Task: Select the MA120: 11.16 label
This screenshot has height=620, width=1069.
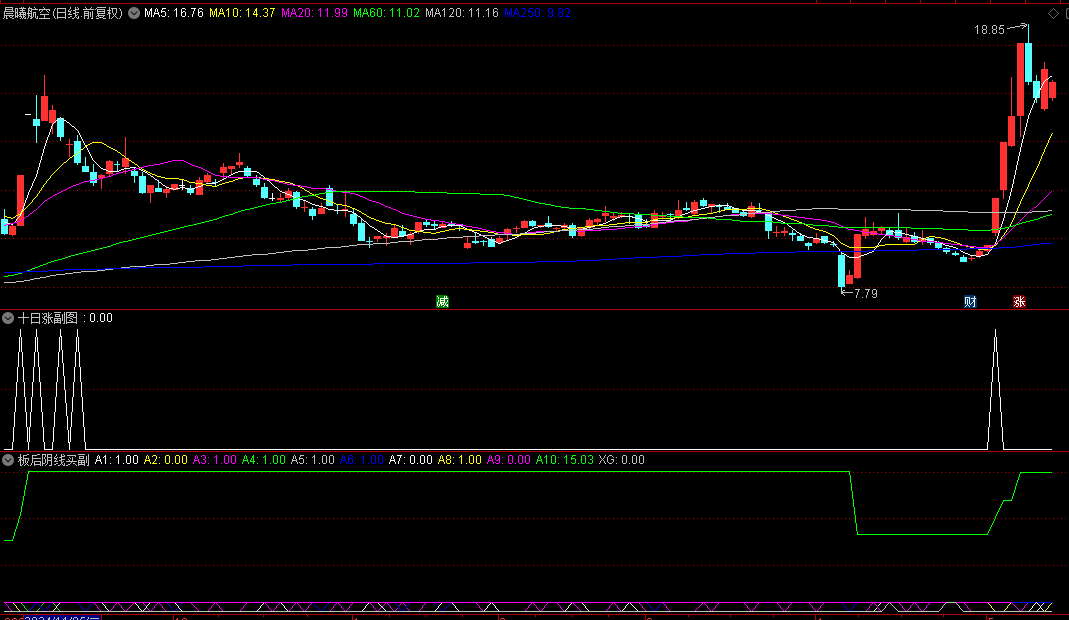Action: click(x=462, y=13)
